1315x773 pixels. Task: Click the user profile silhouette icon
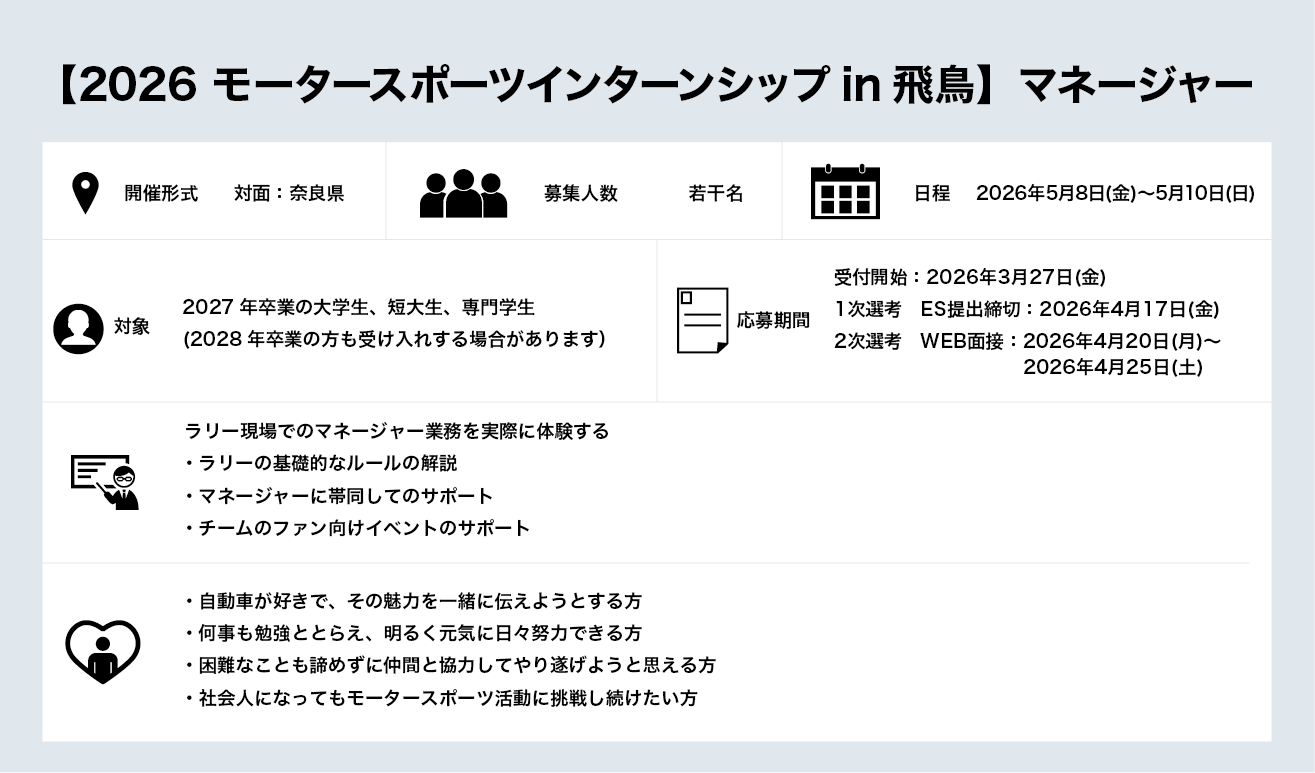(x=78, y=328)
